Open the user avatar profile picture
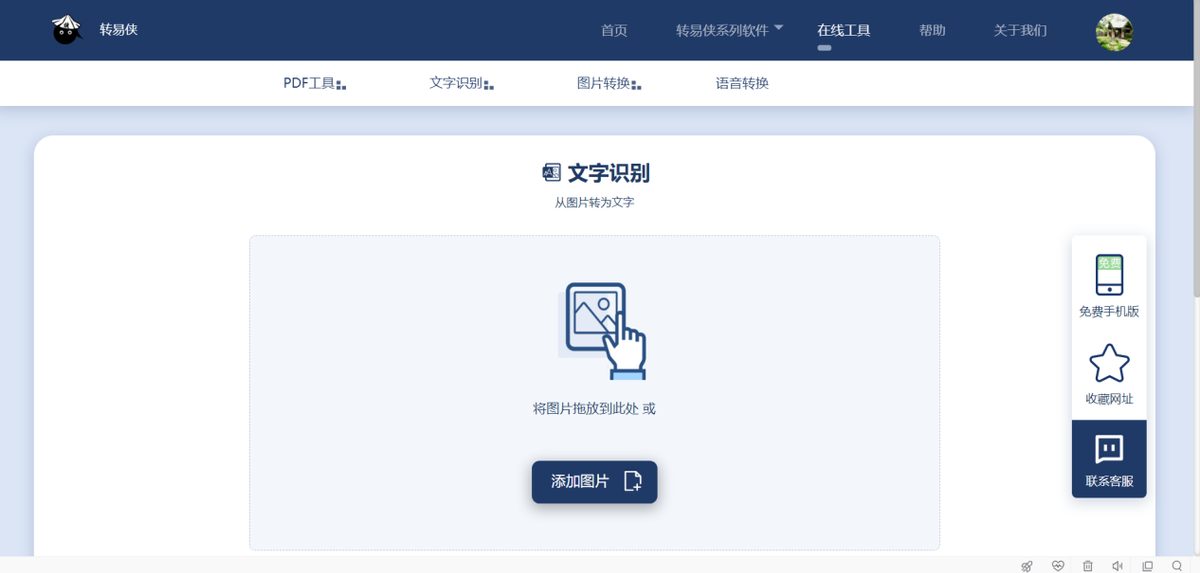This screenshot has width=1200, height=573. coord(1114,32)
